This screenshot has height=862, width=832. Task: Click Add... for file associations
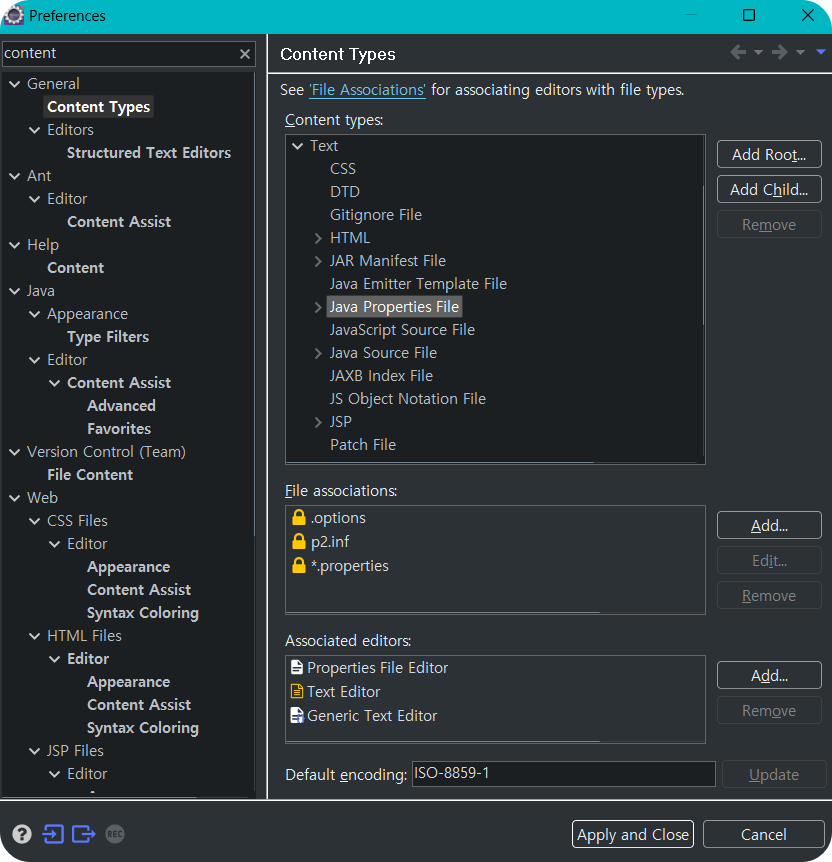pos(769,526)
